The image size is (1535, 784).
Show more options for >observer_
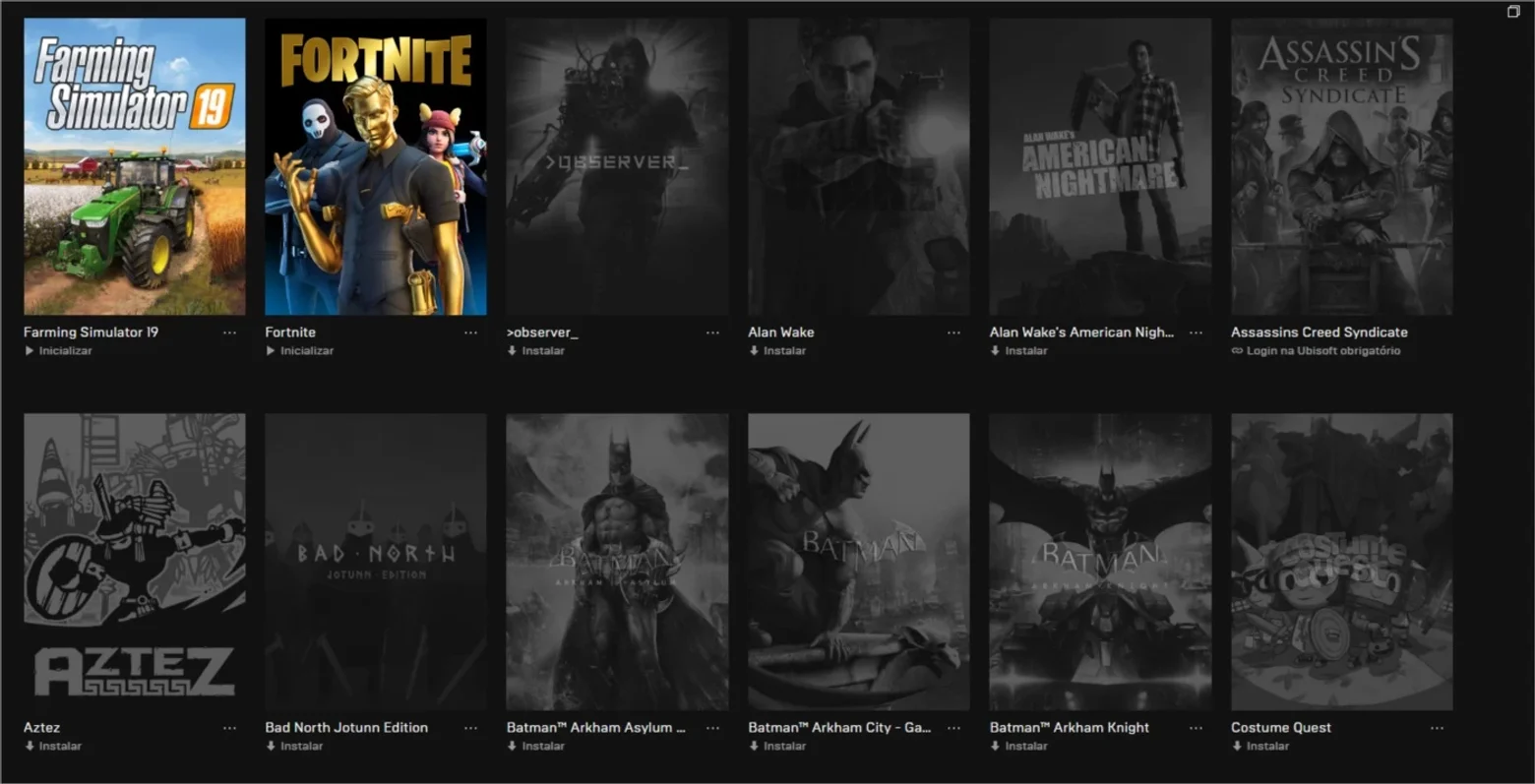click(x=712, y=332)
